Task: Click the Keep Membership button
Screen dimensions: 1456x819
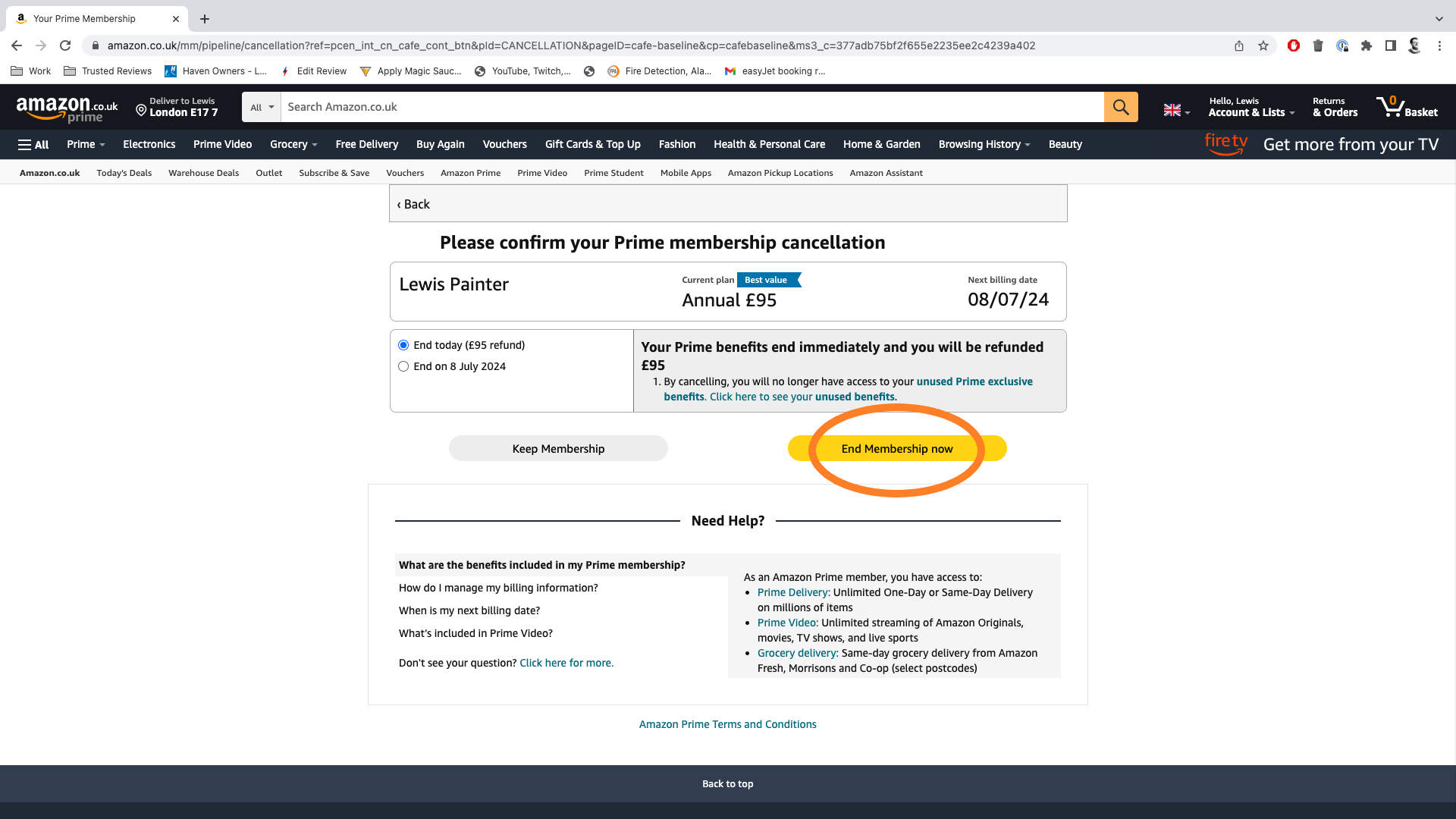Action: click(558, 449)
